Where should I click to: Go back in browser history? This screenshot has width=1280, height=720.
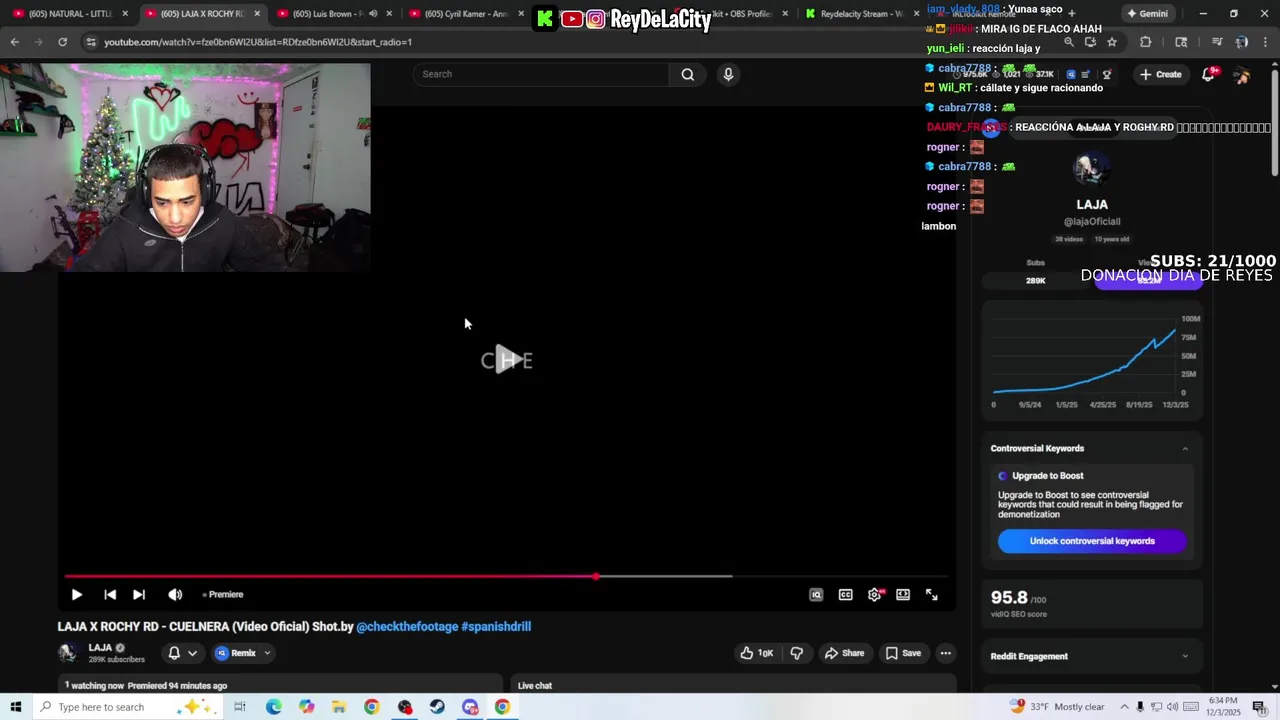(x=14, y=42)
